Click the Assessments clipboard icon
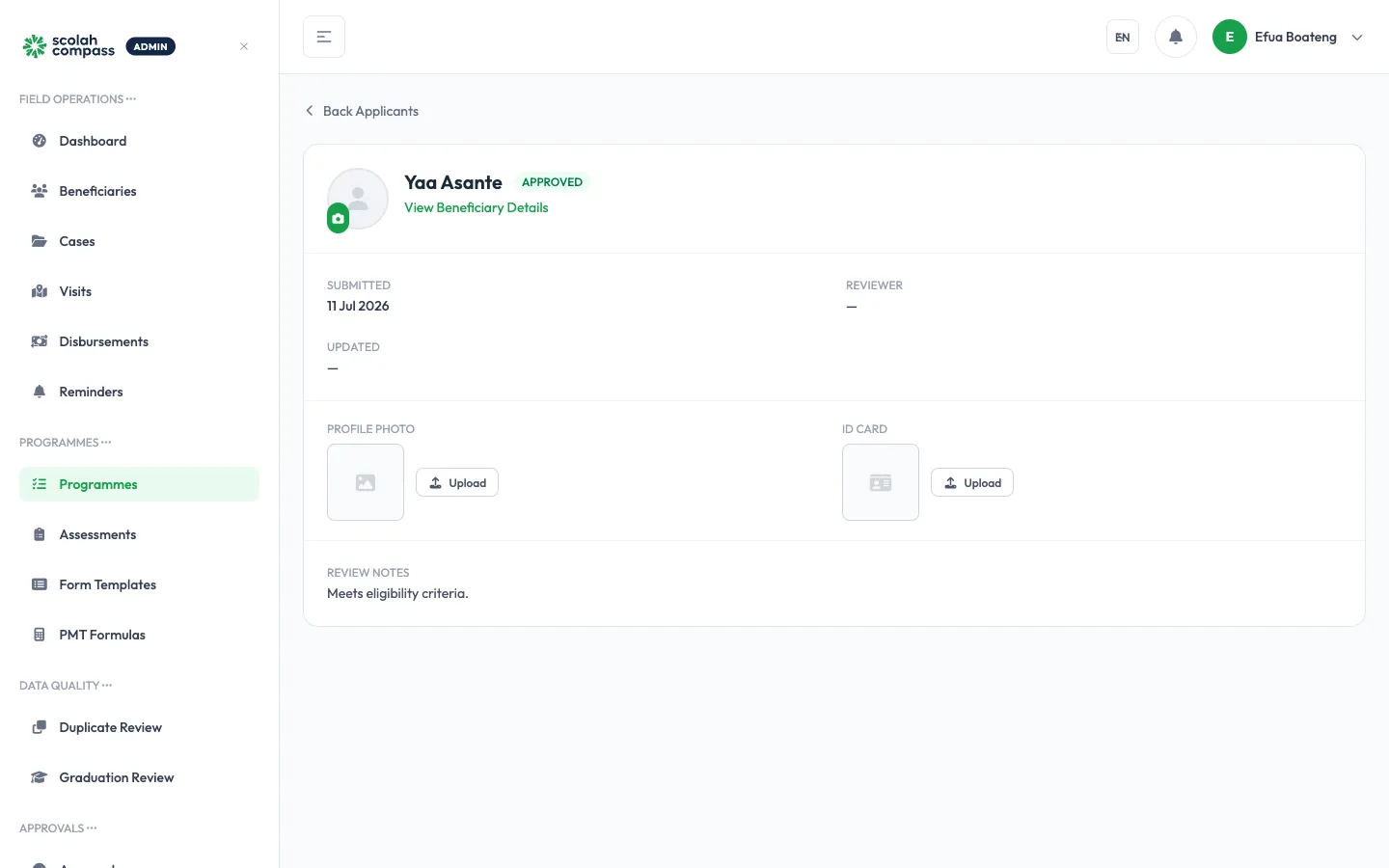 (x=40, y=534)
